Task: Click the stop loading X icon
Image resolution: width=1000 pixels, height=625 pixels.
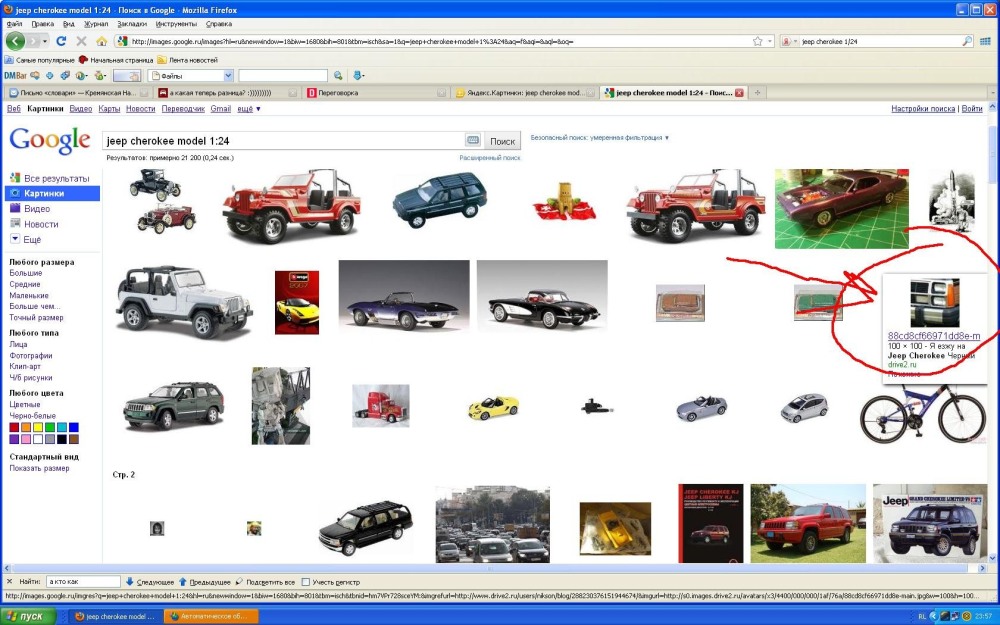Action: tap(81, 41)
